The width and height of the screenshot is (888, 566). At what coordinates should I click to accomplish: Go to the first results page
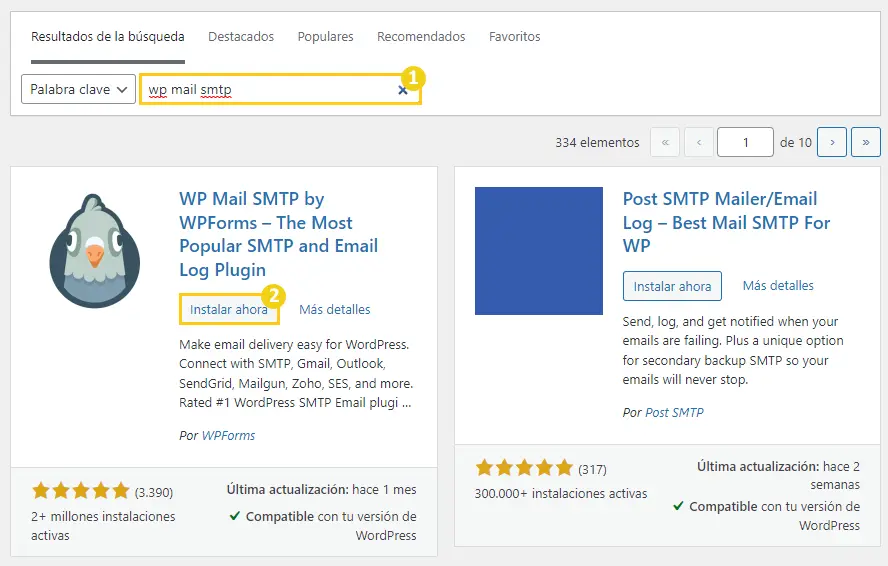[x=665, y=142]
